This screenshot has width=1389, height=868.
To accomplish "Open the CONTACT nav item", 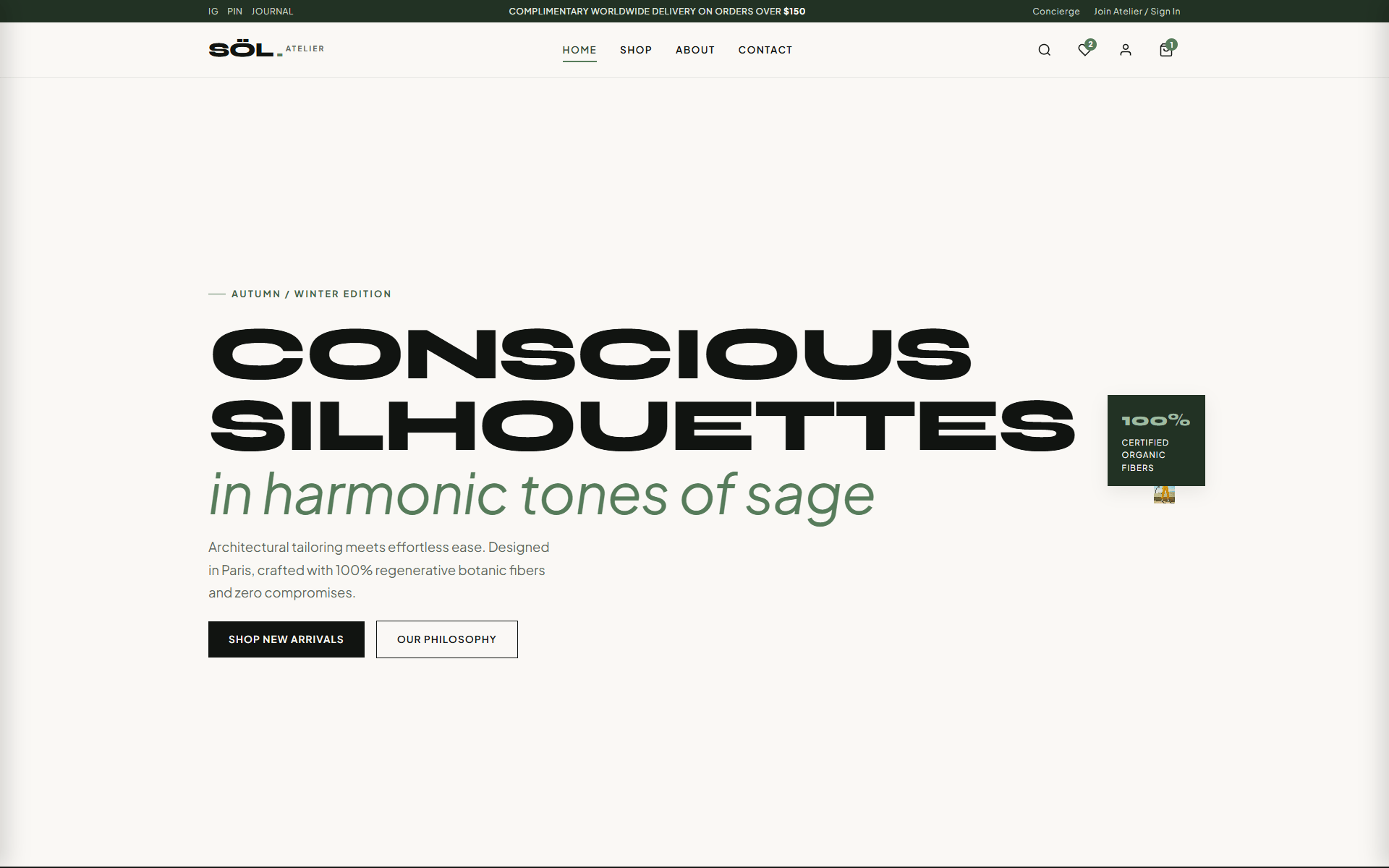I will tap(765, 50).
